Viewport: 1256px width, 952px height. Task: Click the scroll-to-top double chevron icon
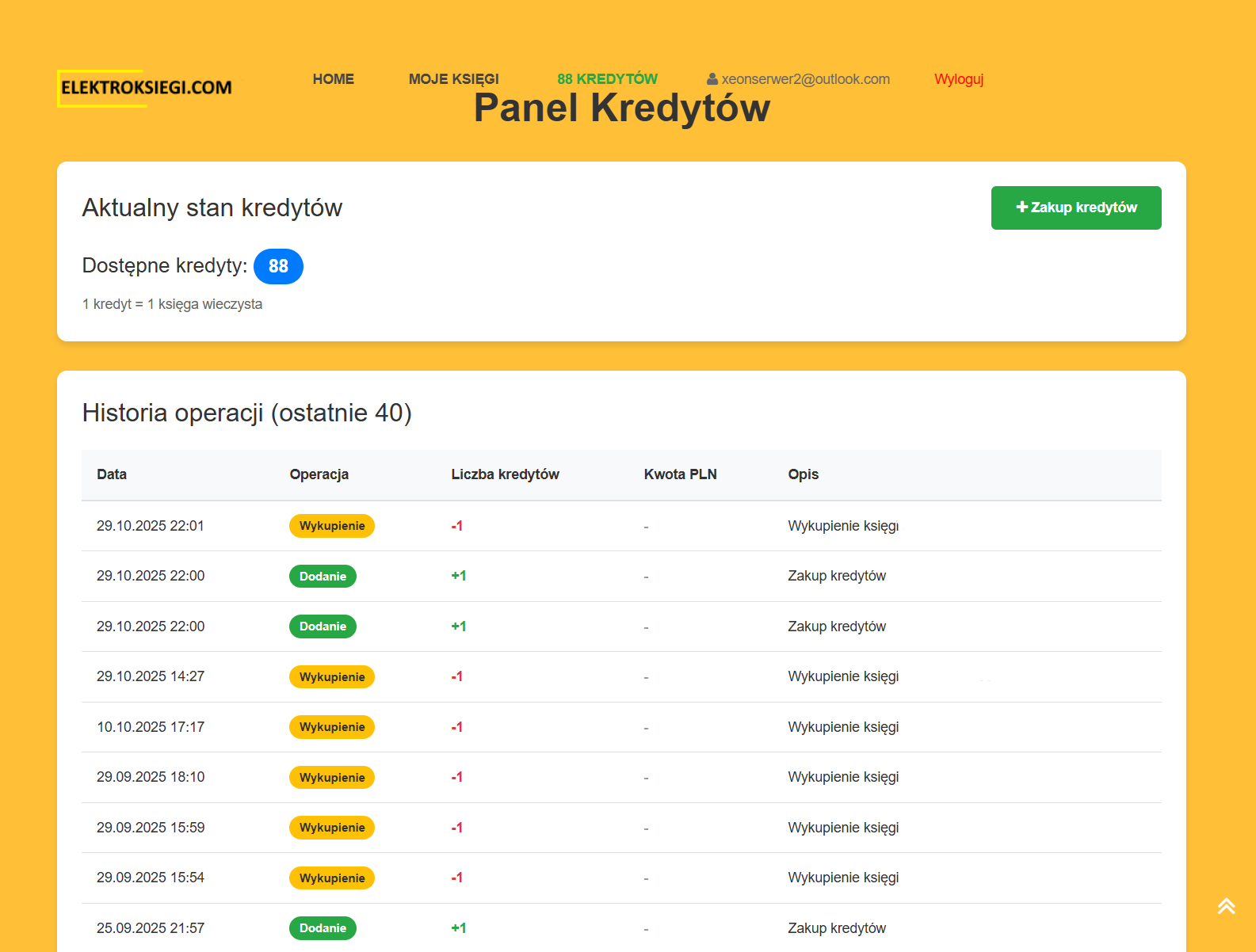(1226, 906)
